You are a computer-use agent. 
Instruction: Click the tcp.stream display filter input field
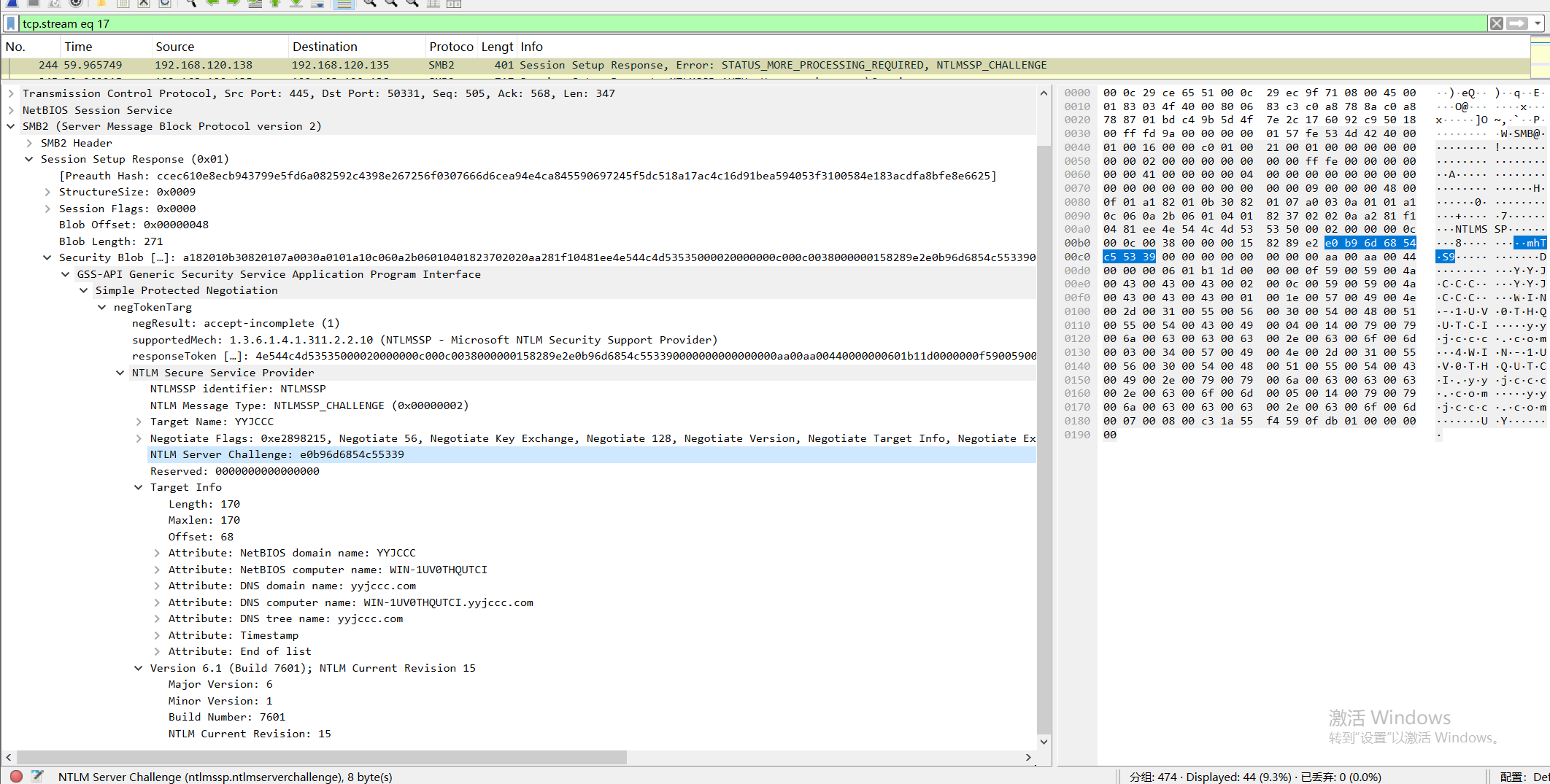pyautogui.click(x=730, y=23)
